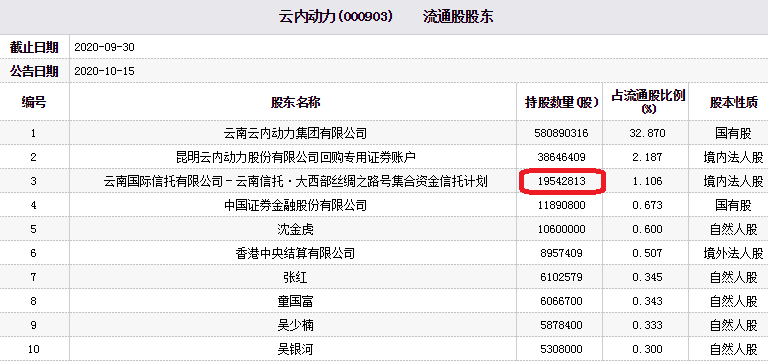Screen dimensions: 768x361
Task: Click 自然人股 in the 吴银河 row
Action: coord(733,350)
